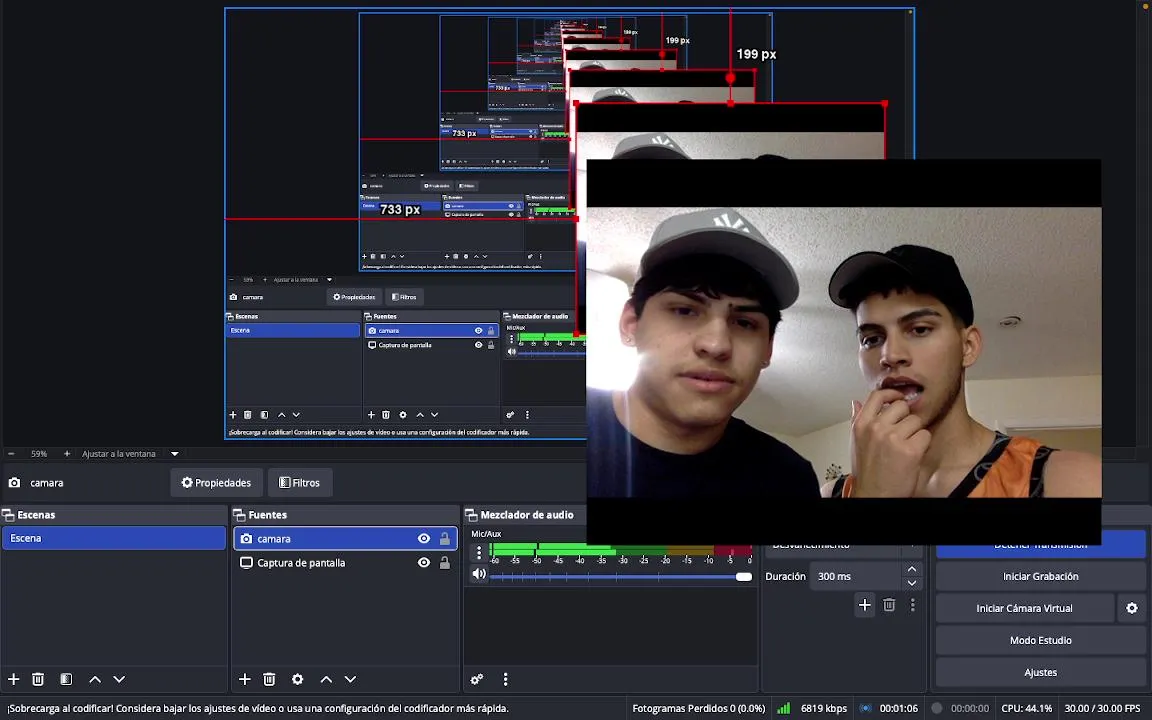The image size is (1152, 720).
Task: Add a new scene with plus icon in Escenas
Action: (x=13, y=679)
